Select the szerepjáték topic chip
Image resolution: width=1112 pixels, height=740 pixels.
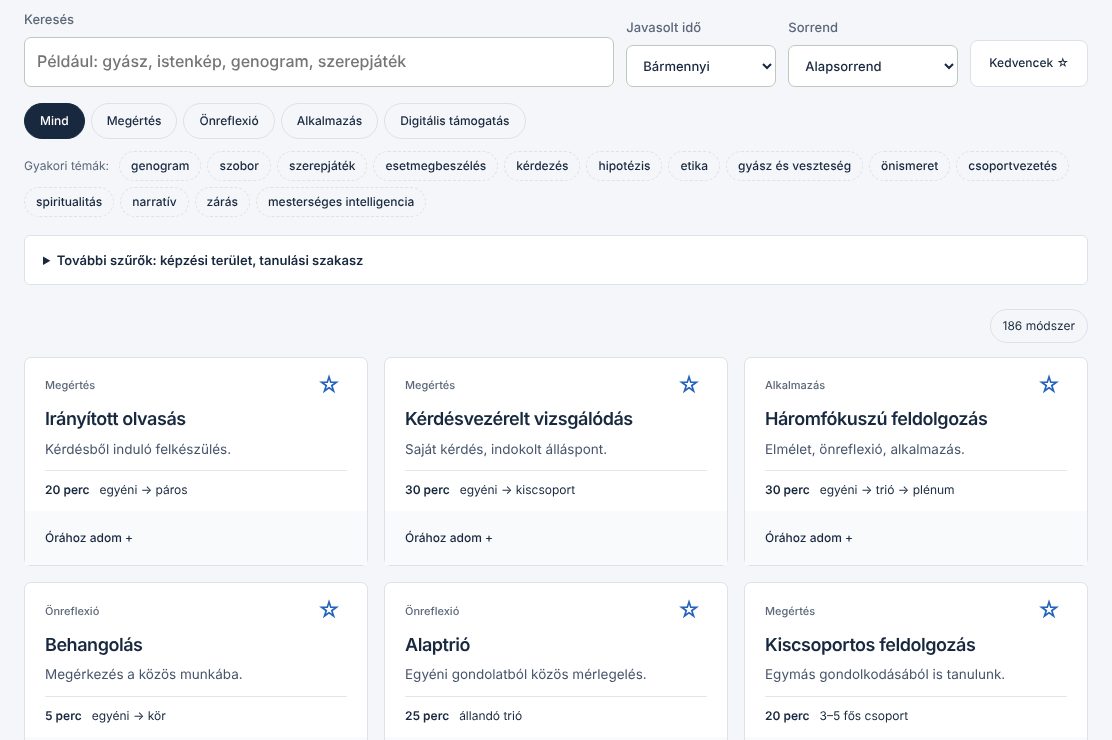point(322,166)
